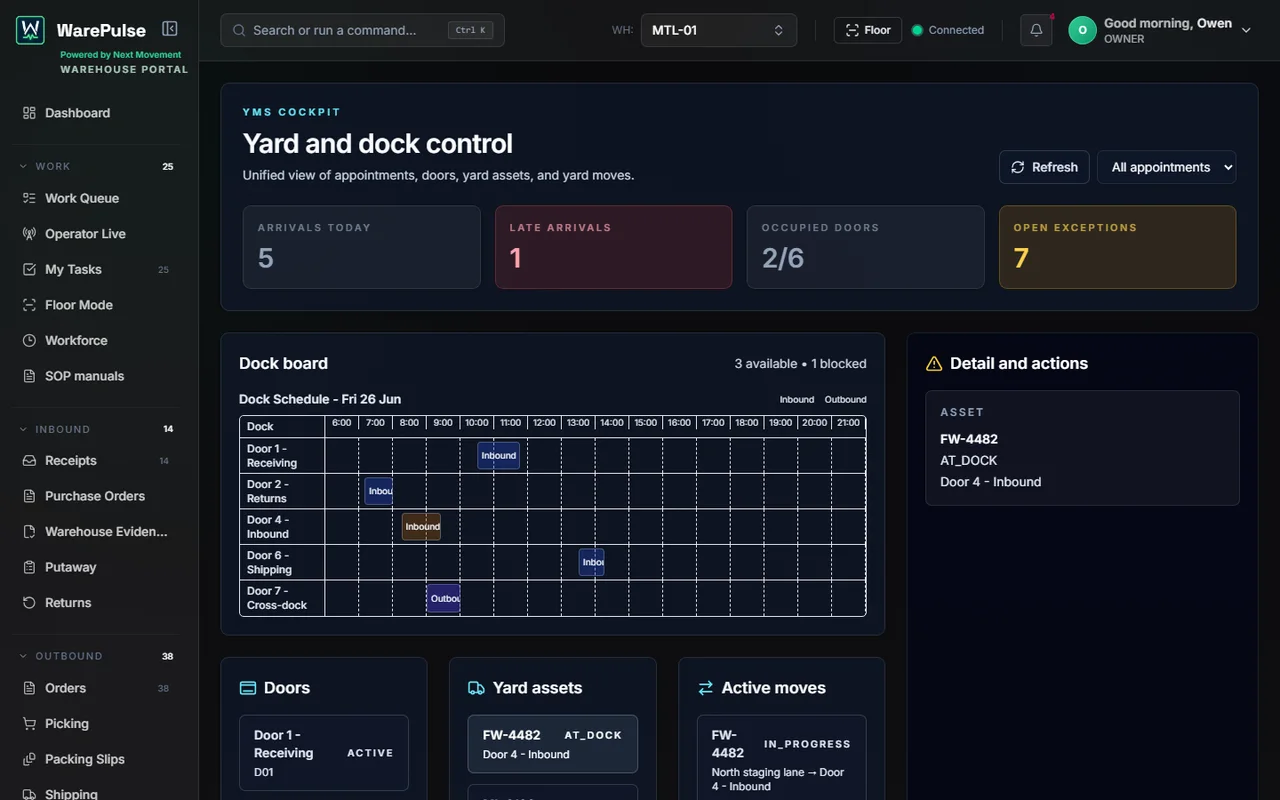Click the Shipping box icon
This screenshot has height=800, width=1280.
pyautogui.click(x=29, y=794)
